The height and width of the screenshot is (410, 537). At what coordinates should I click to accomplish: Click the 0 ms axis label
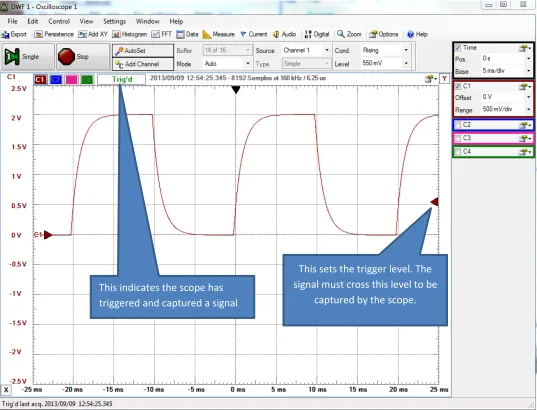tap(238, 389)
